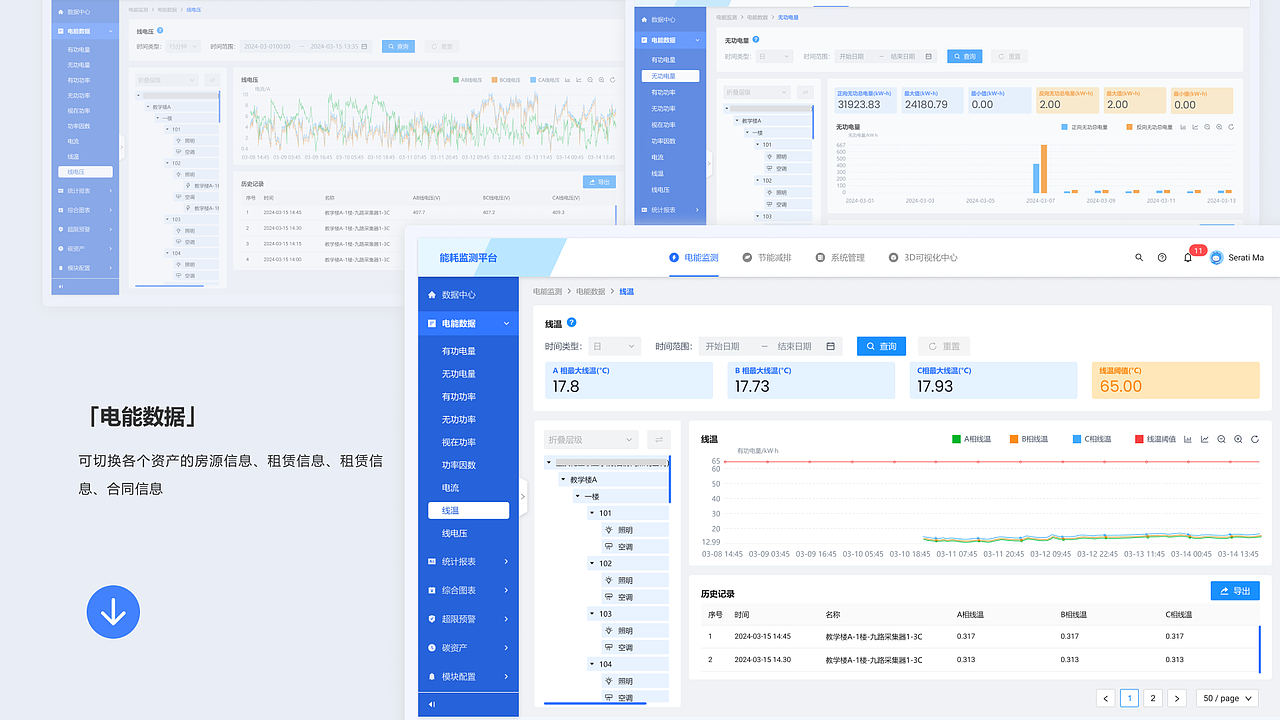Click the search magnifier icon in the top header
1280x720 pixels.
pos(1139,258)
